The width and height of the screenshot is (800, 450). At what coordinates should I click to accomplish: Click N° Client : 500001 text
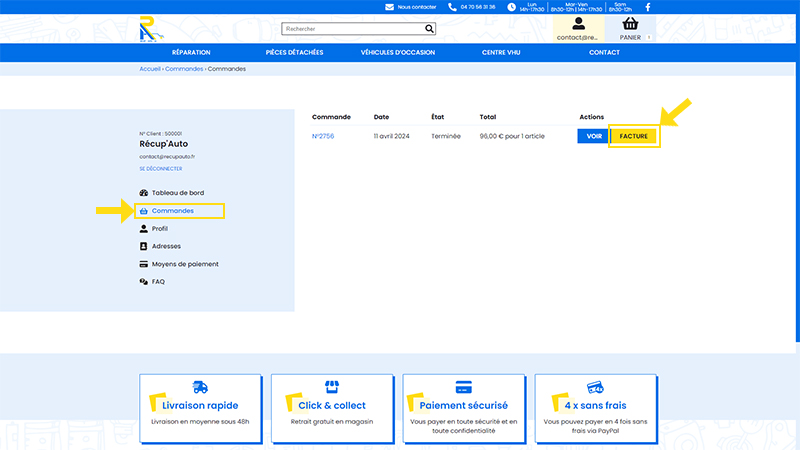click(x=160, y=134)
